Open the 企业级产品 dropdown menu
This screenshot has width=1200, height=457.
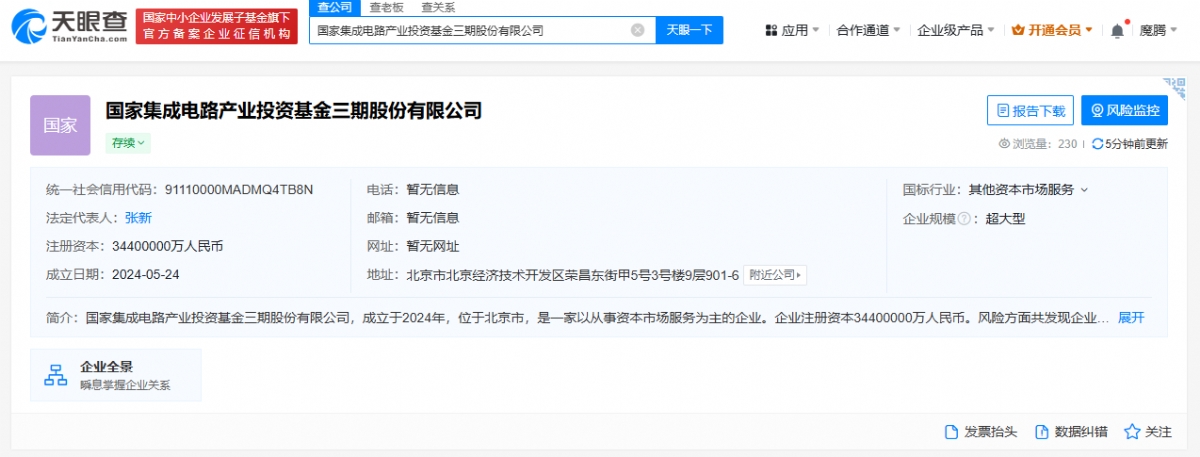coord(956,31)
